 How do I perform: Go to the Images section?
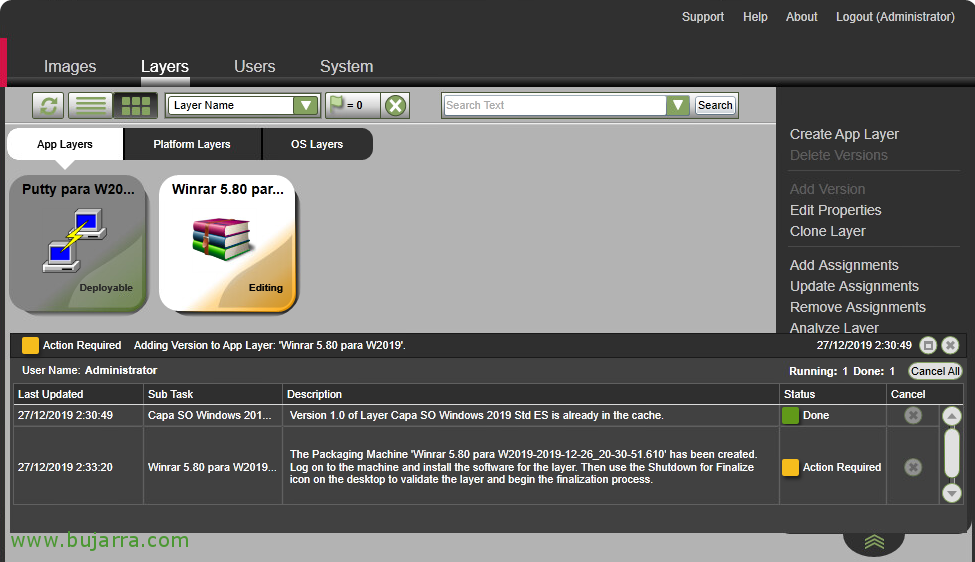click(x=70, y=67)
